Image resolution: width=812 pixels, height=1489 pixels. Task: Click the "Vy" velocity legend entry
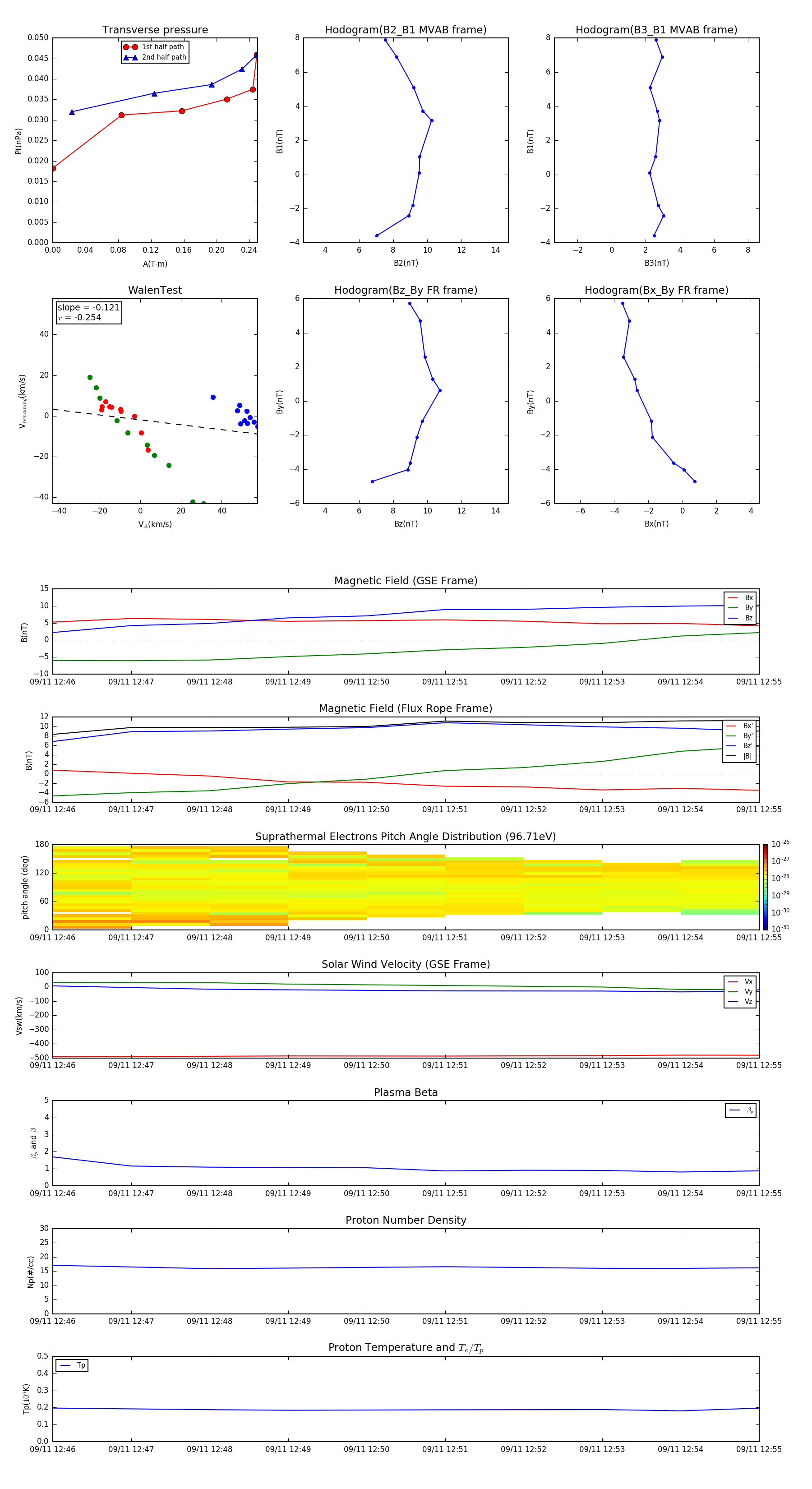point(740,992)
